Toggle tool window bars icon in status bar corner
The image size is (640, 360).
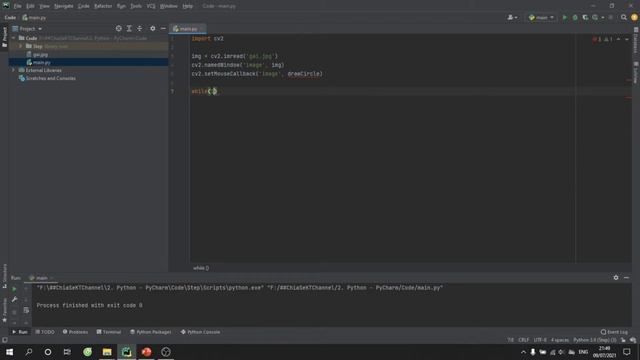(4, 340)
